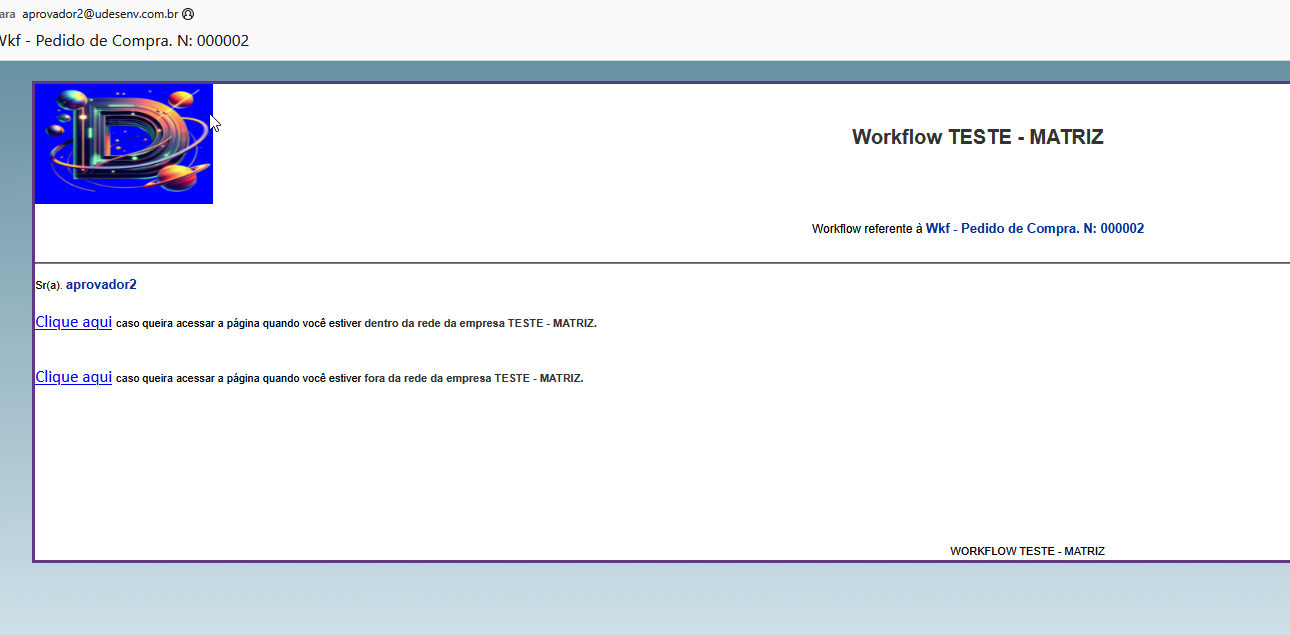This screenshot has width=1290, height=635.
Task: Click the Workflow referente à label text
Action: 866,228
